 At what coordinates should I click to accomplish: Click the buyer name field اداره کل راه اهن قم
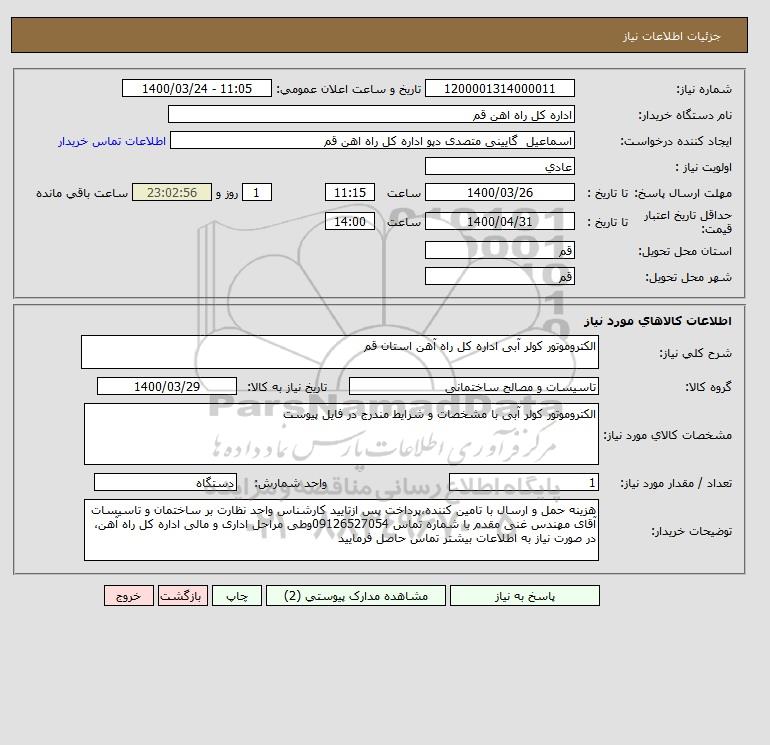(371, 114)
